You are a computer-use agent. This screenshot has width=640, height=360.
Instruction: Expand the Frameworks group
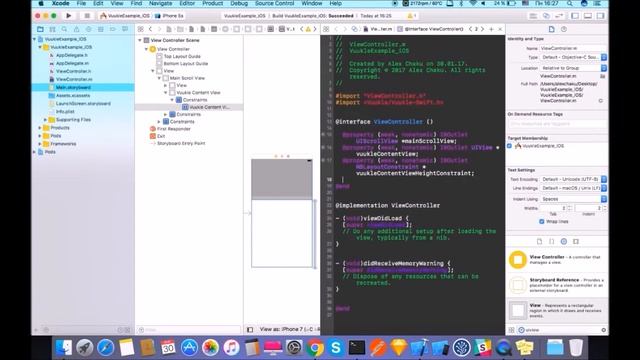(x=40, y=144)
